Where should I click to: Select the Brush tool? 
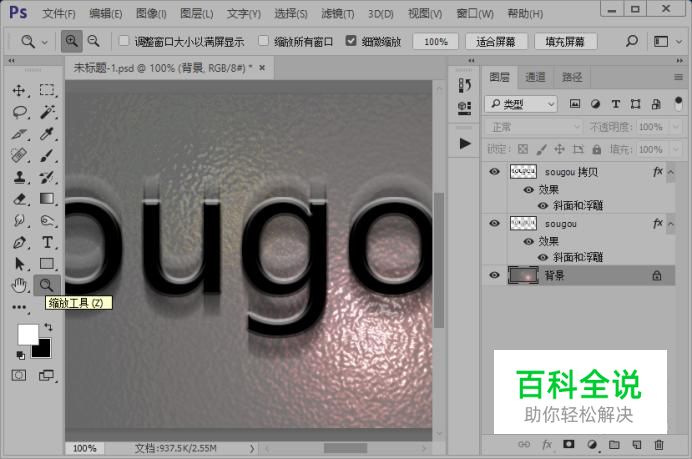pyautogui.click(x=47, y=155)
